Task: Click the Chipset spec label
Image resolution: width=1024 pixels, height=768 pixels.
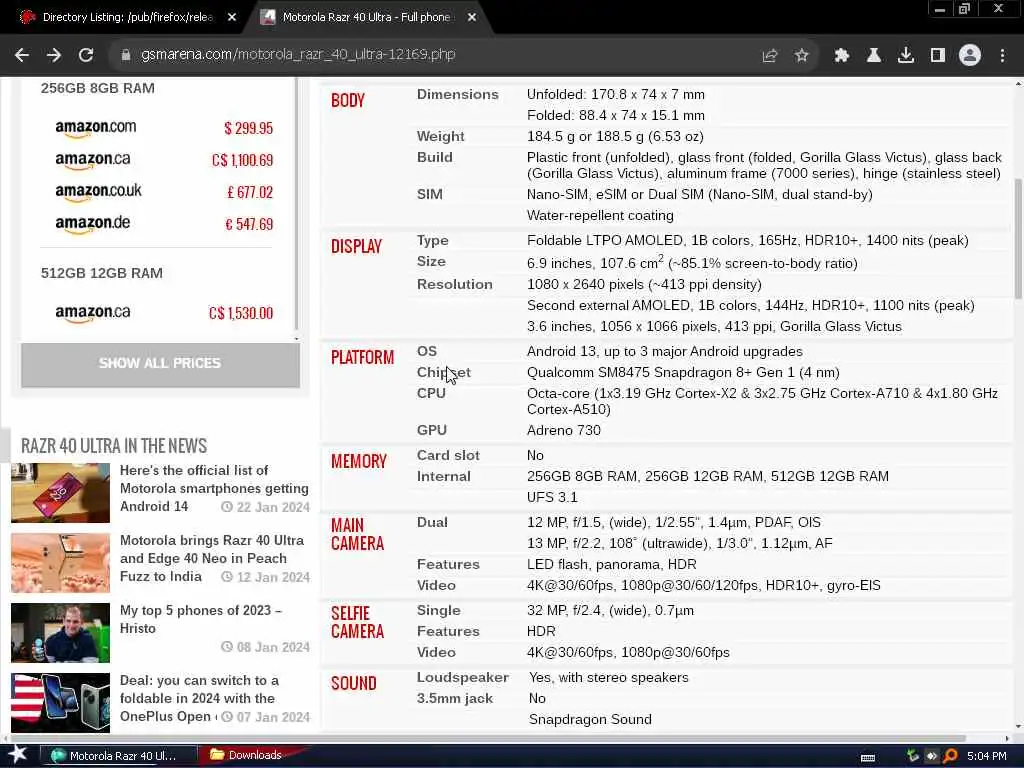Action: pyautogui.click(x=443, y=372)
